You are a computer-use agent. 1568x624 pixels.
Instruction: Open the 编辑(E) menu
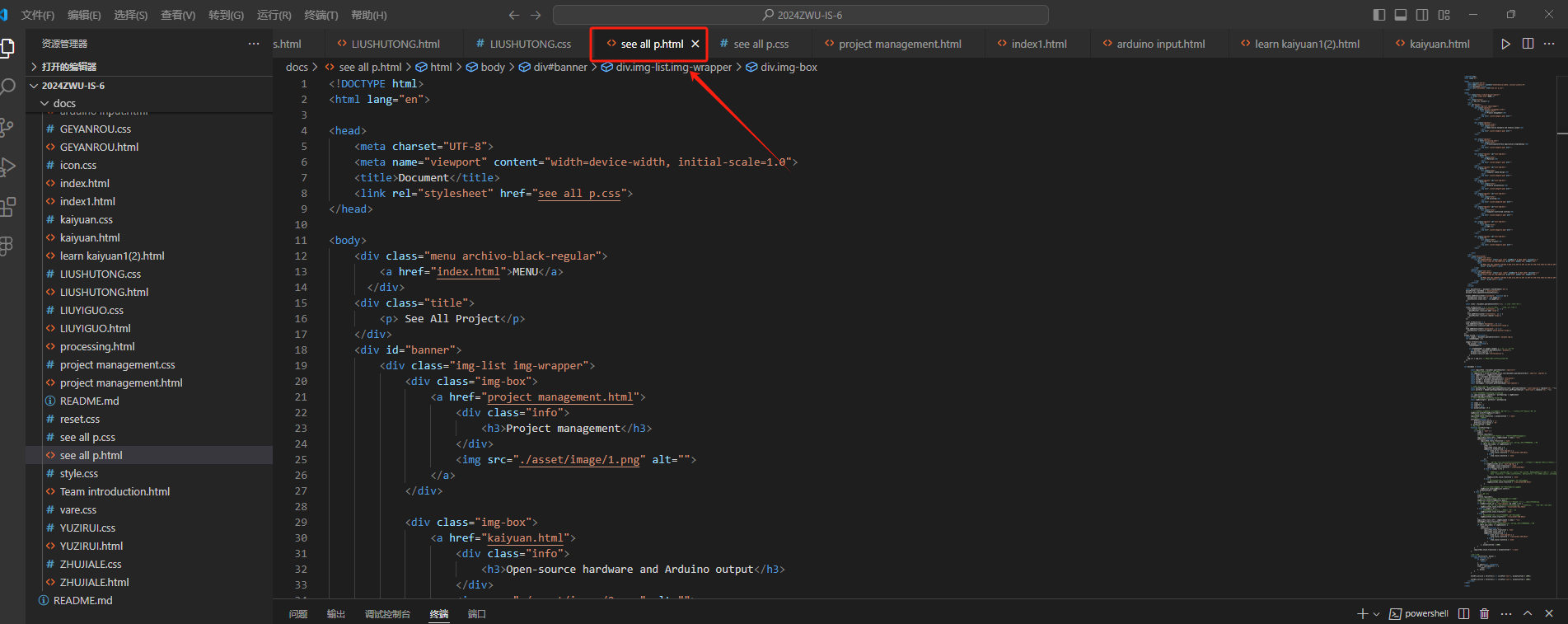tap(84, 15)
